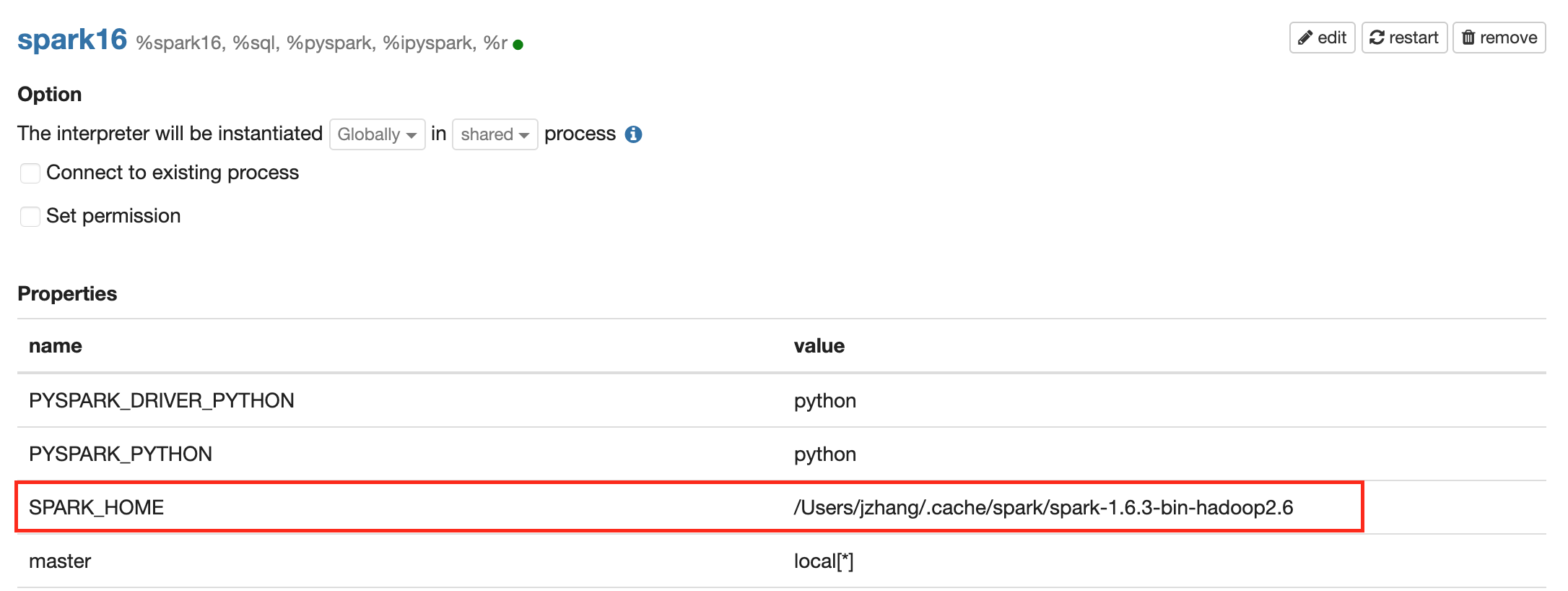This screenshot has width=1568, height=591.
Task: Enable the Set permission checkbox
Action: coord(30,217)
